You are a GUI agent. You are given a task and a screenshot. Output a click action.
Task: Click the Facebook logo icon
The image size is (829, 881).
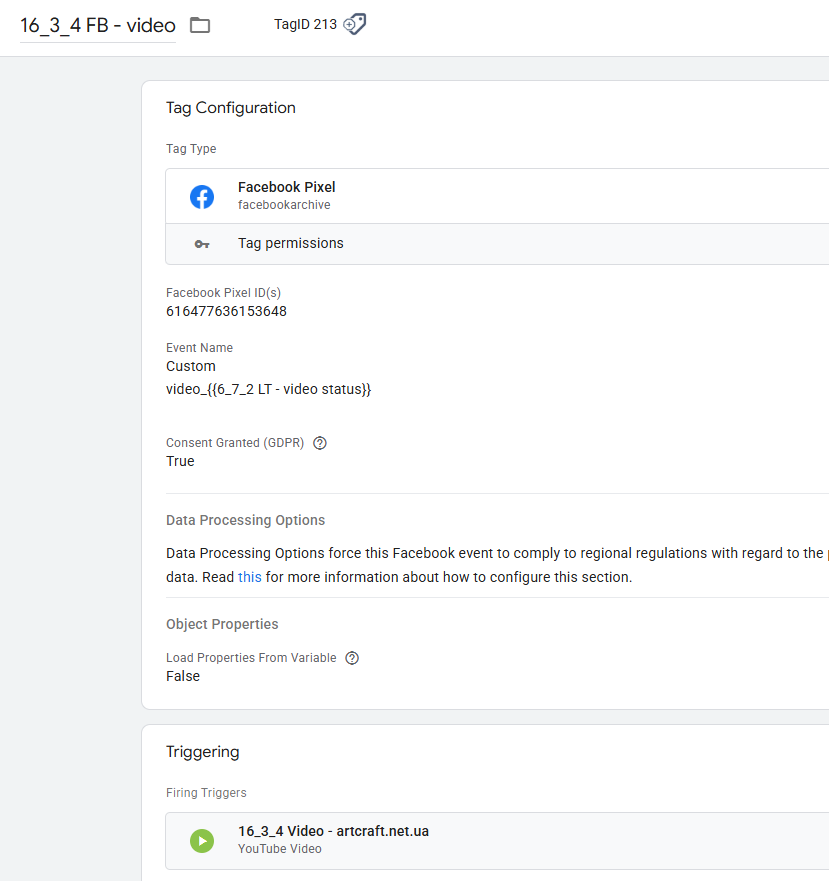pyautogui.click(x=202, y=197)
